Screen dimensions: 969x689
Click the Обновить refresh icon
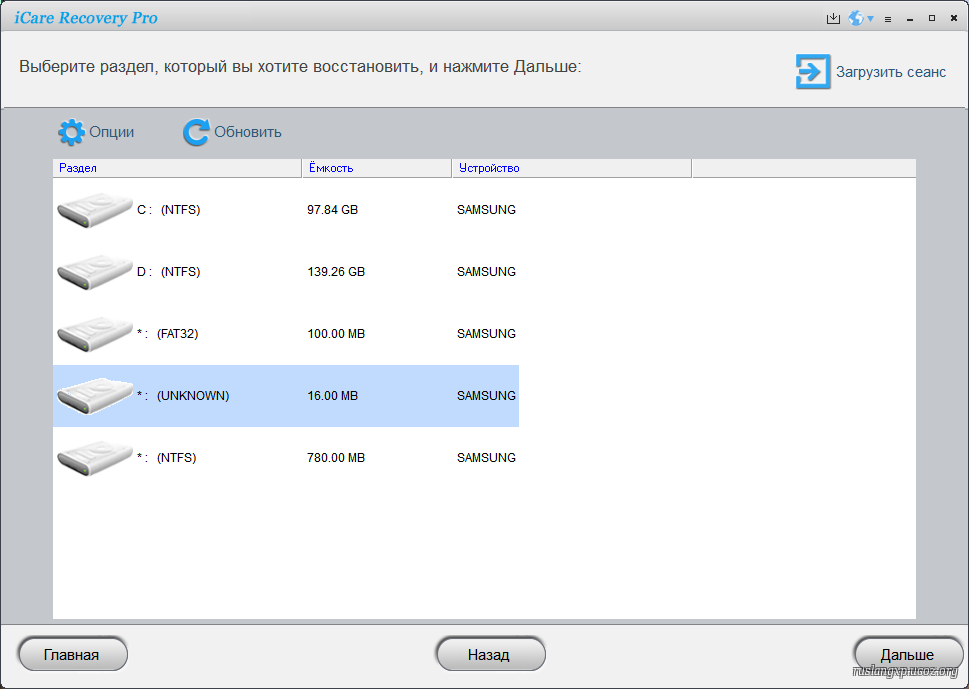coord(196,132)
